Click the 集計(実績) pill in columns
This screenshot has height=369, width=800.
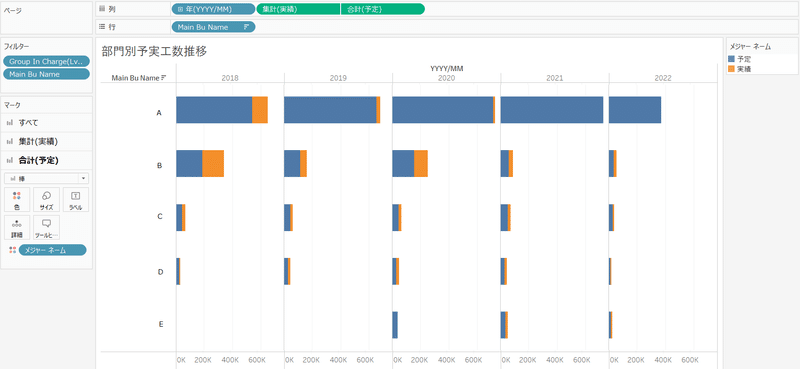298,9
